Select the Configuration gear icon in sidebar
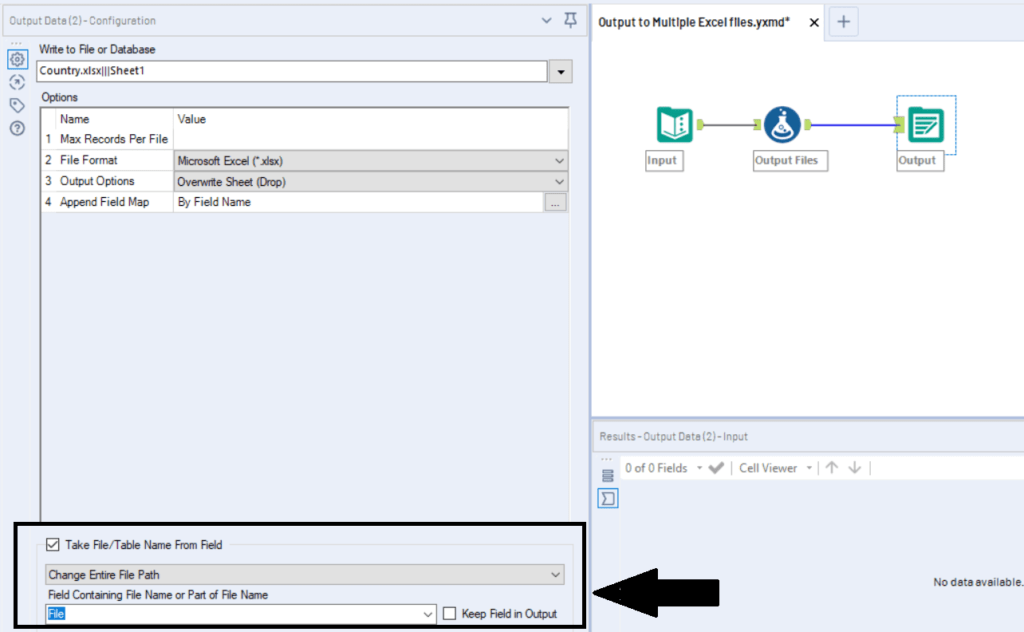 16,60
